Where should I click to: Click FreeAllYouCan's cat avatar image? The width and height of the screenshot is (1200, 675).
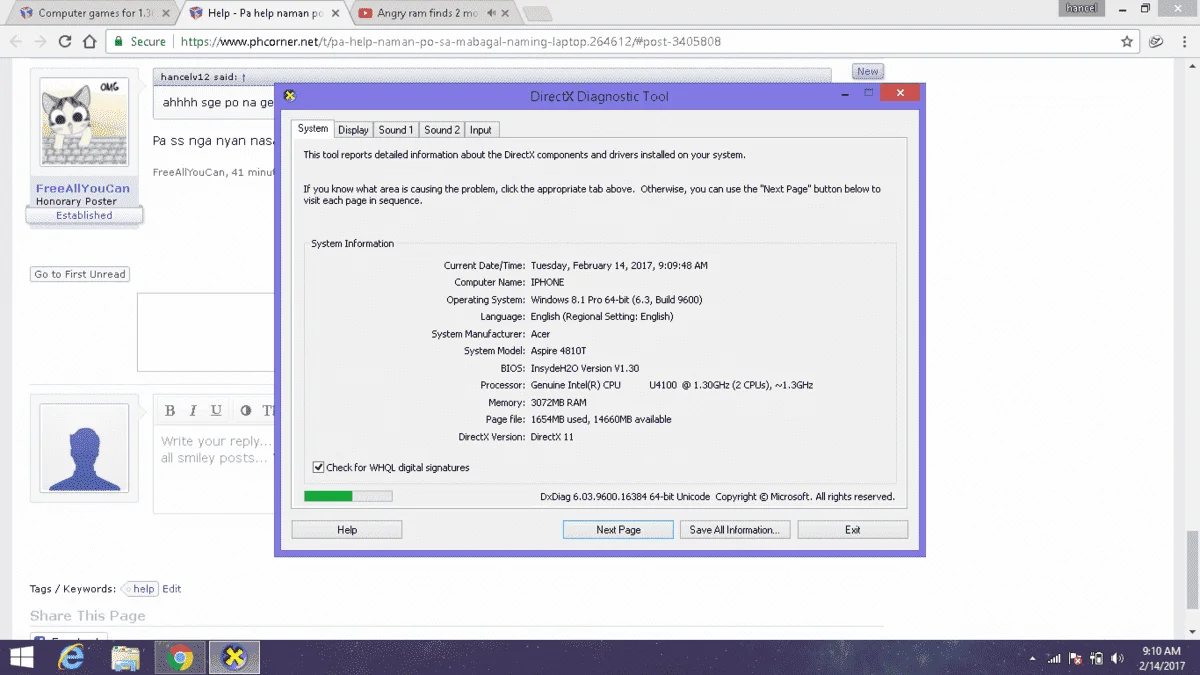84,122
